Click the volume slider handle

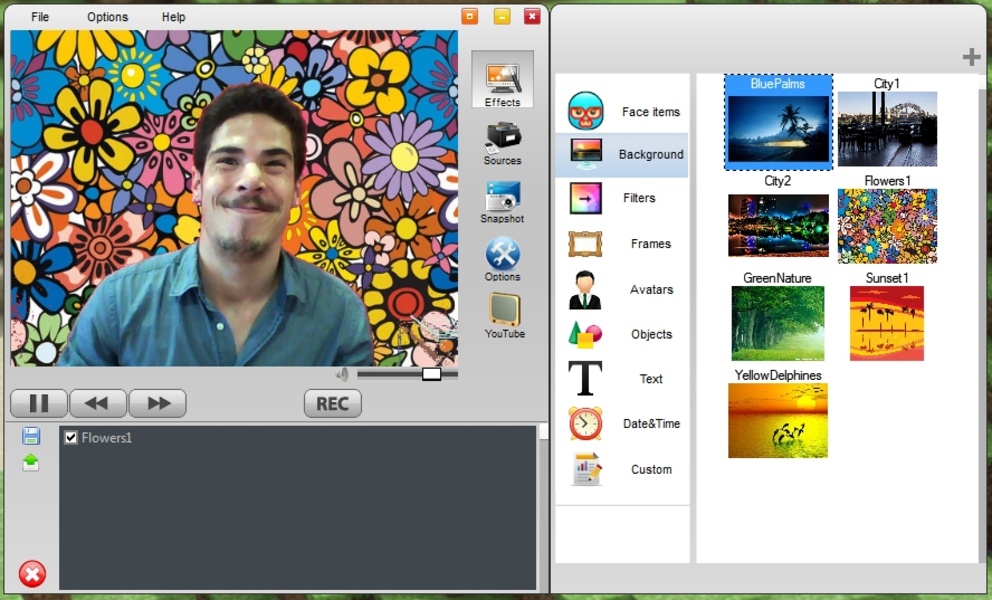(x=431, y=374)
